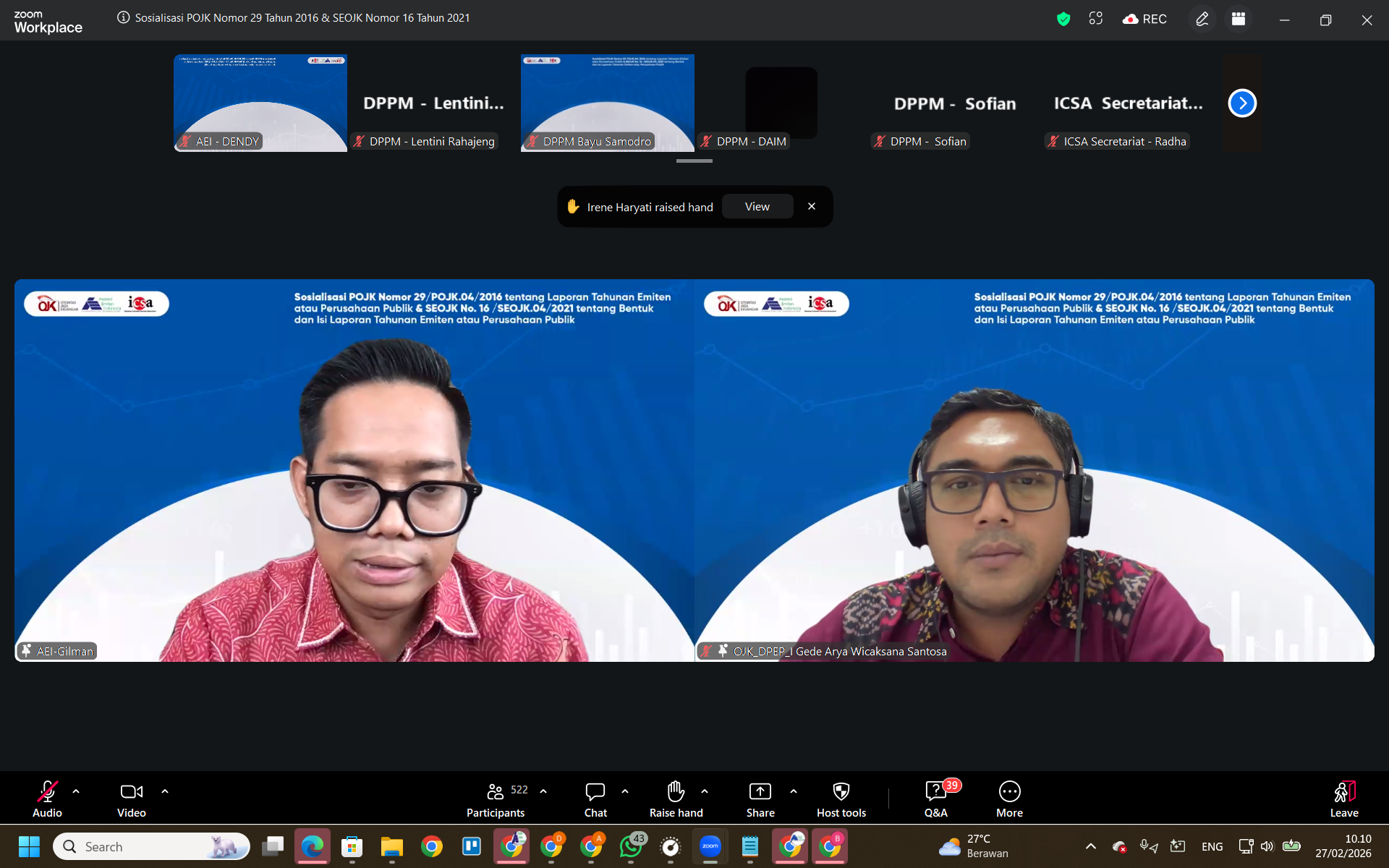The height and width of the screenshot is (868, 1389).
Task: Click the Share screen icon
Action: pos(760,799)
